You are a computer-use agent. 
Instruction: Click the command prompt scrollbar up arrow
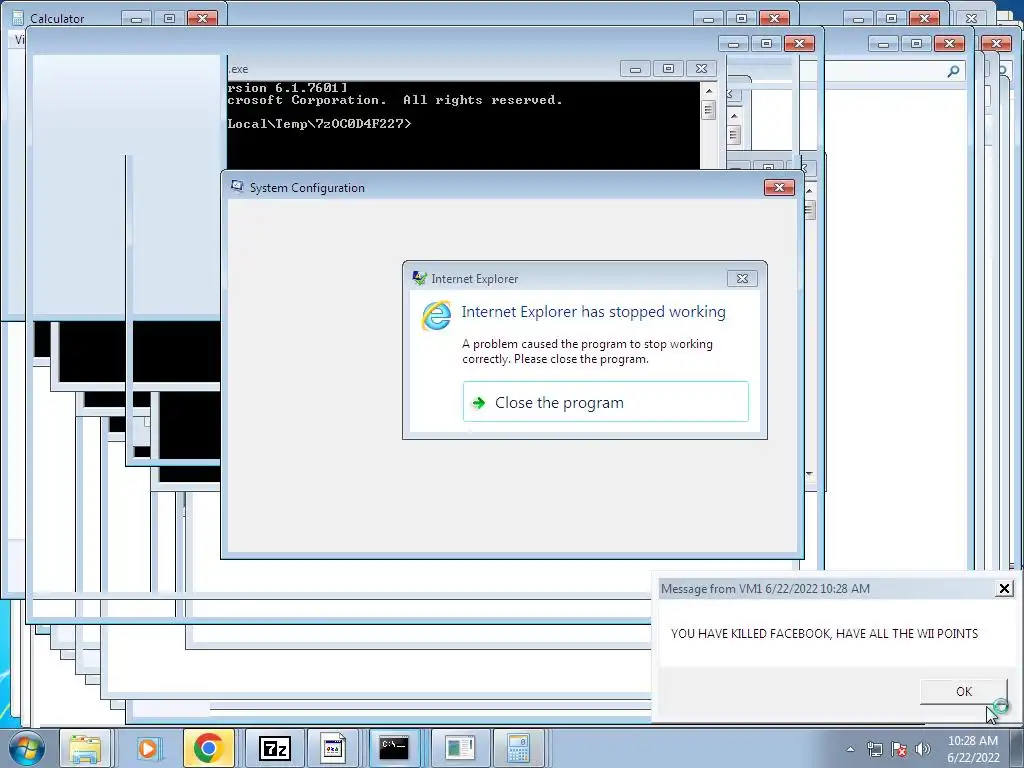pos(709,90)
